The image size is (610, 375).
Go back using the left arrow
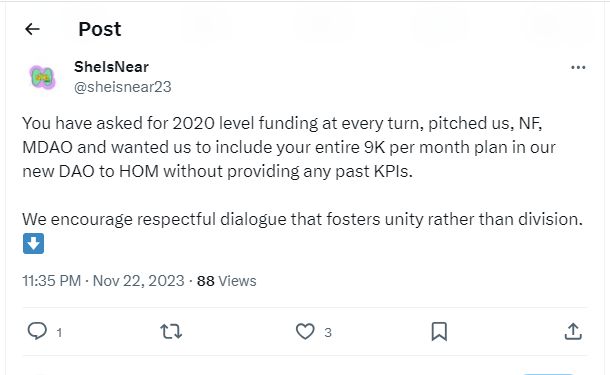tap(32, 29)
